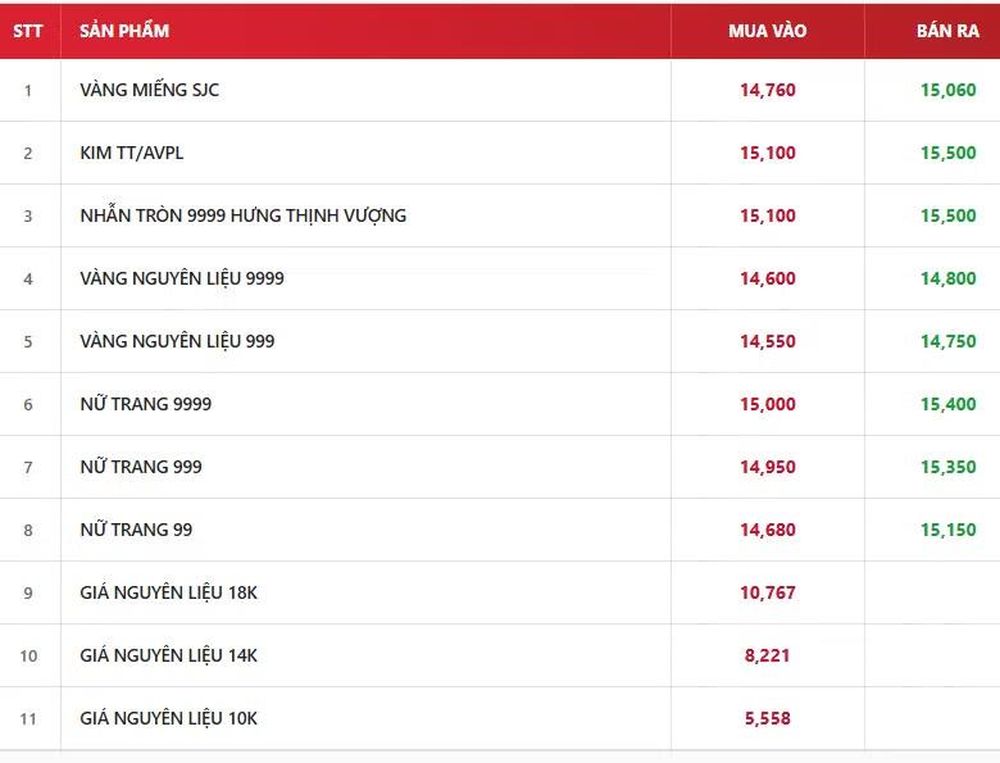
Task: Click the MUA VÀO column header
Action: point(767,31)
